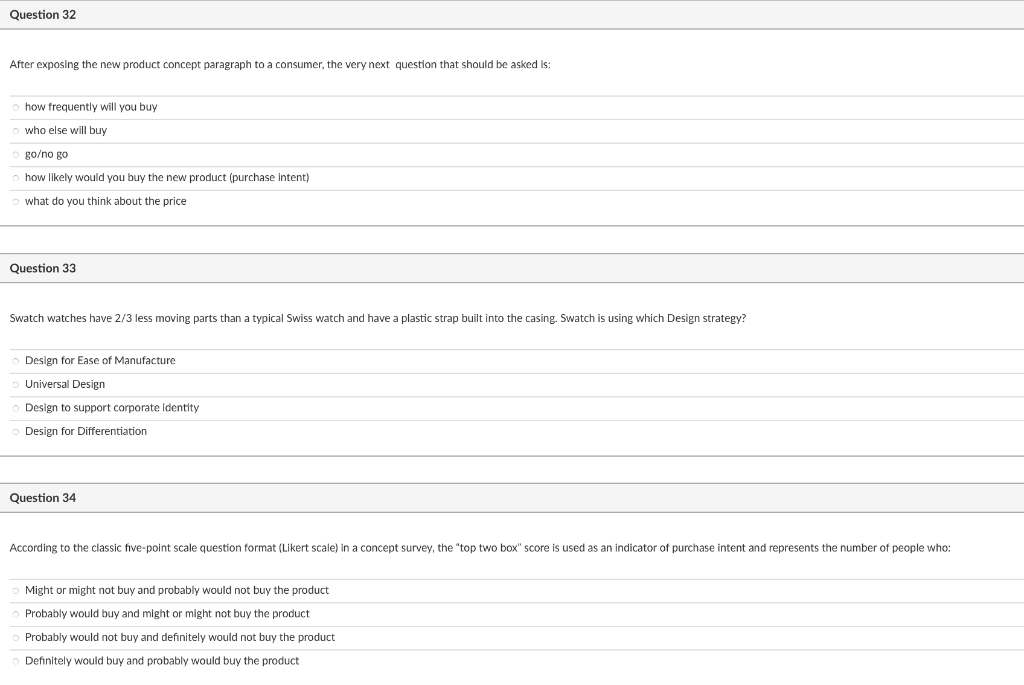1024x685 pixels.
Task: Click the Swatch watches question text
Action: click(x=378, y=317)
